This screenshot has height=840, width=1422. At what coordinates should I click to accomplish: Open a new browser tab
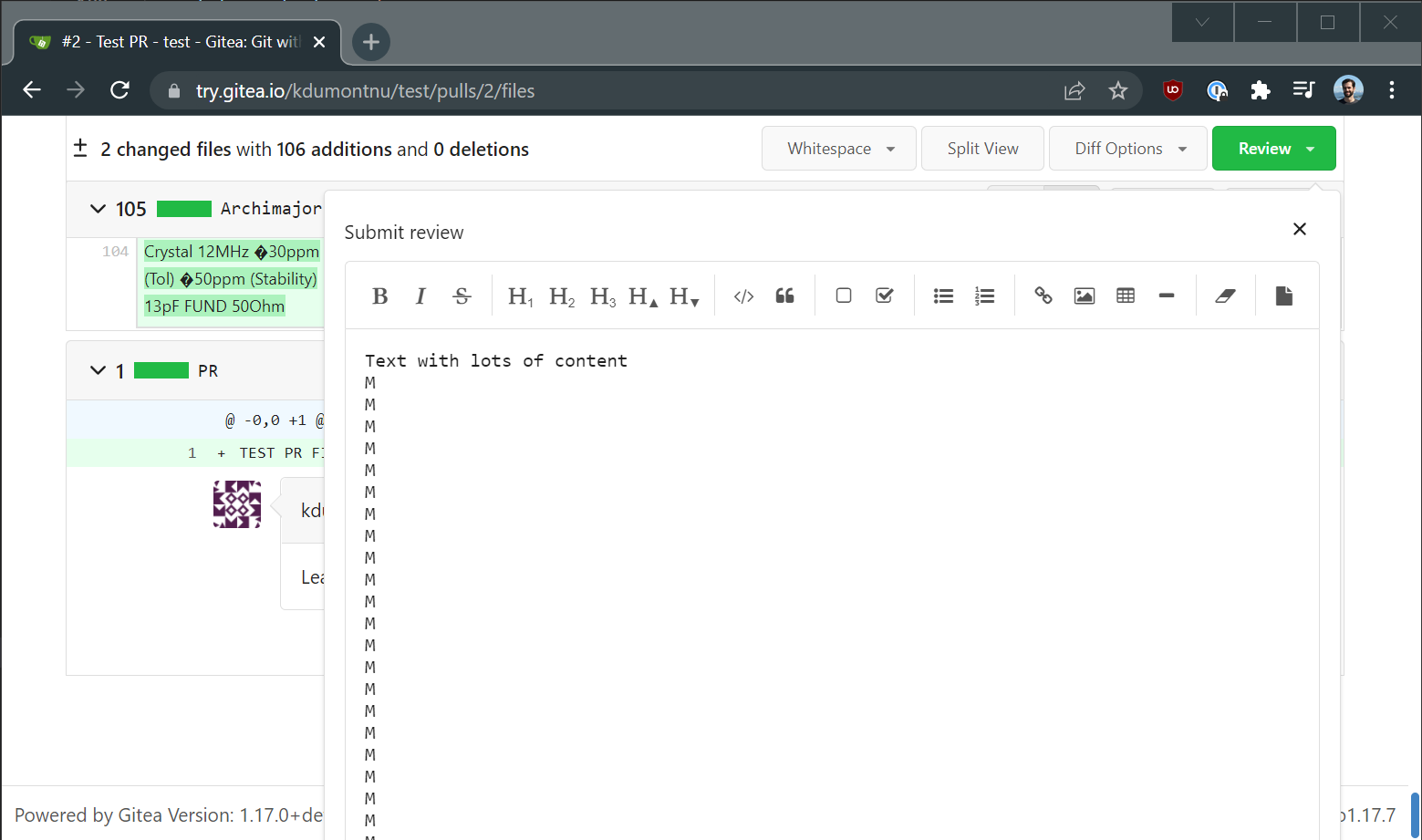point(371,42)
